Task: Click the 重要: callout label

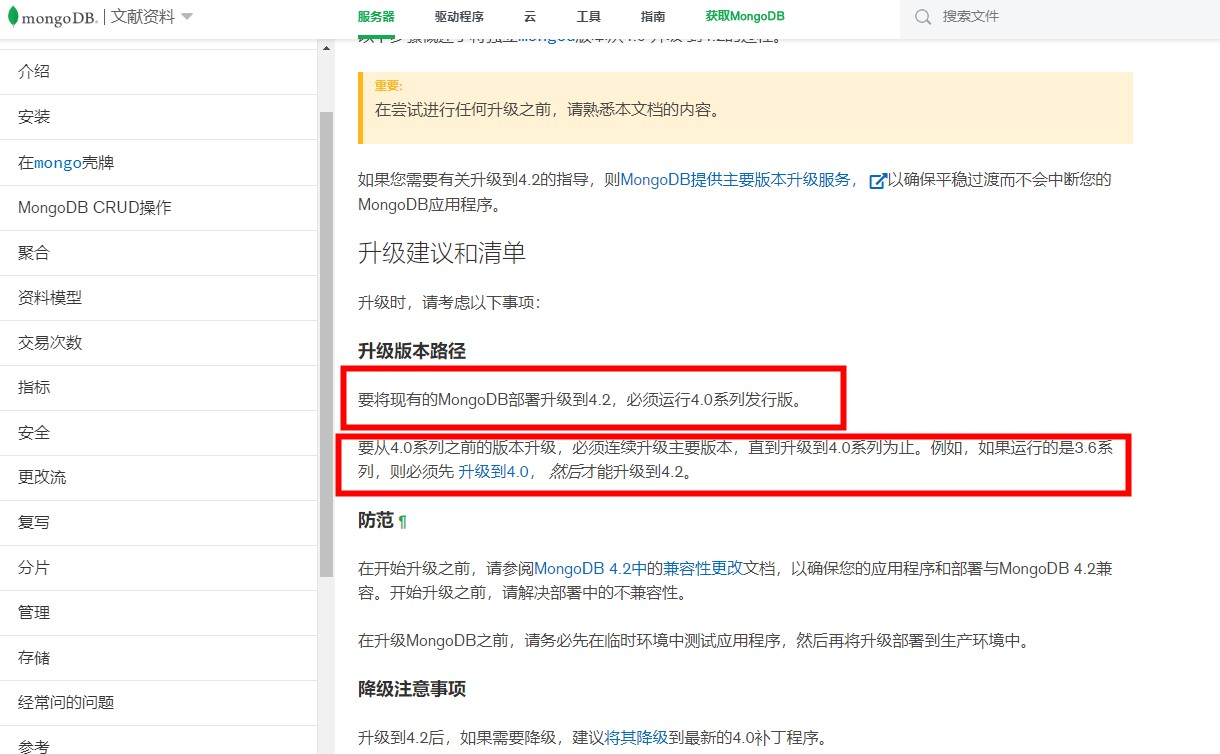Action: (389, 86)
